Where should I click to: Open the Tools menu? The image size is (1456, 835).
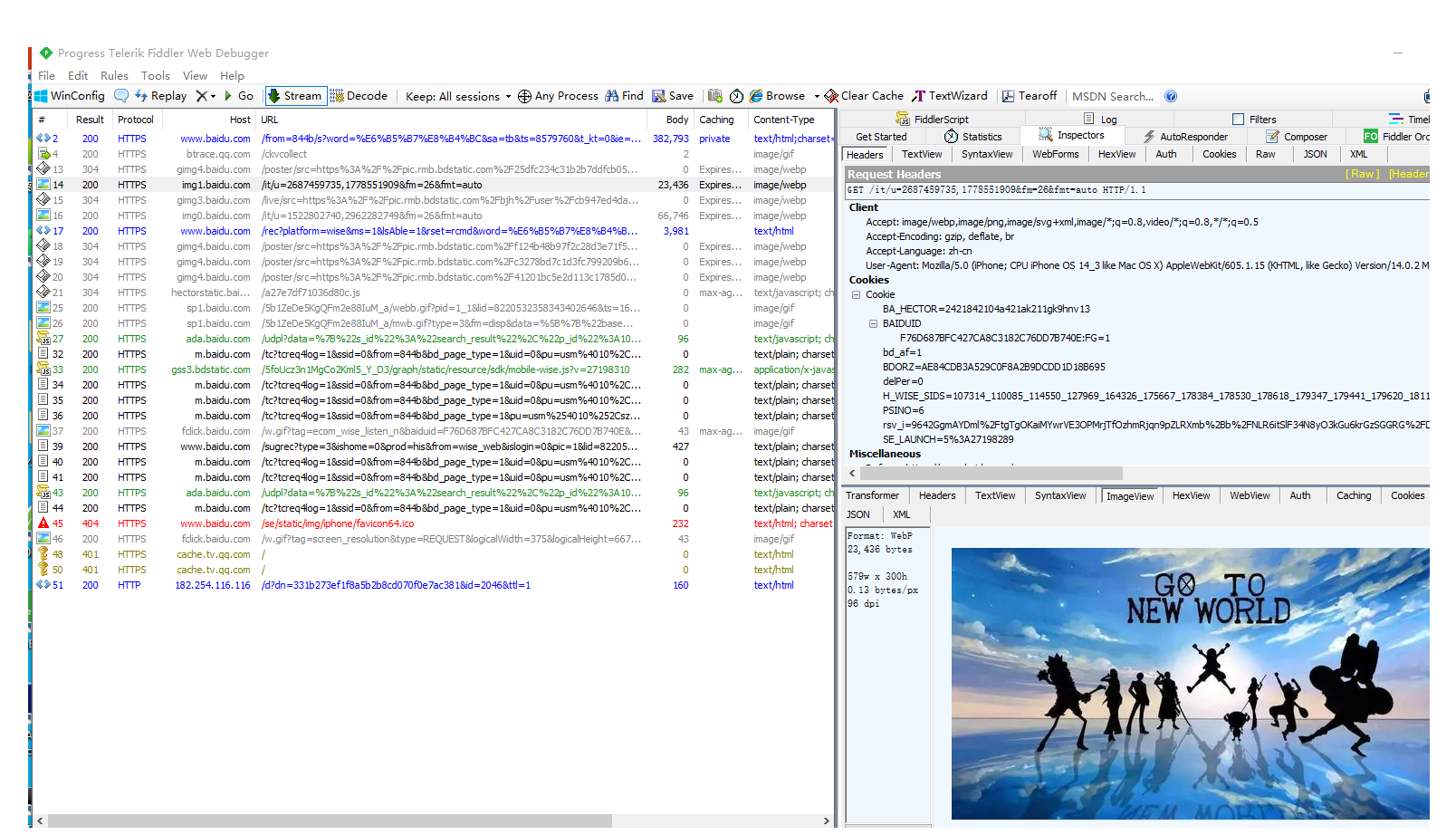155,76
